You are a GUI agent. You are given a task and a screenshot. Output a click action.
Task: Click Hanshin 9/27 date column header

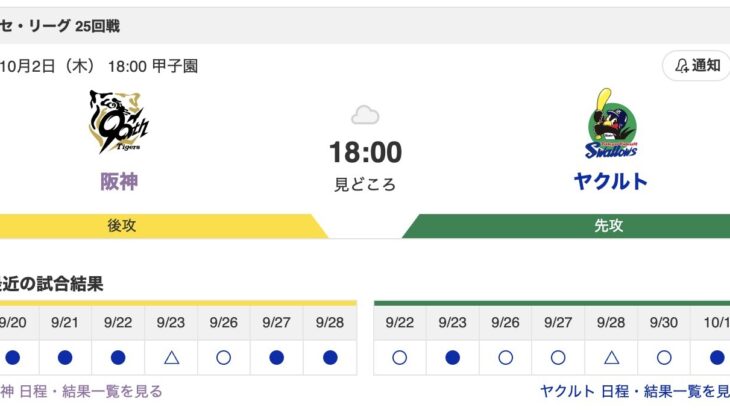click(x=277, y=323)
